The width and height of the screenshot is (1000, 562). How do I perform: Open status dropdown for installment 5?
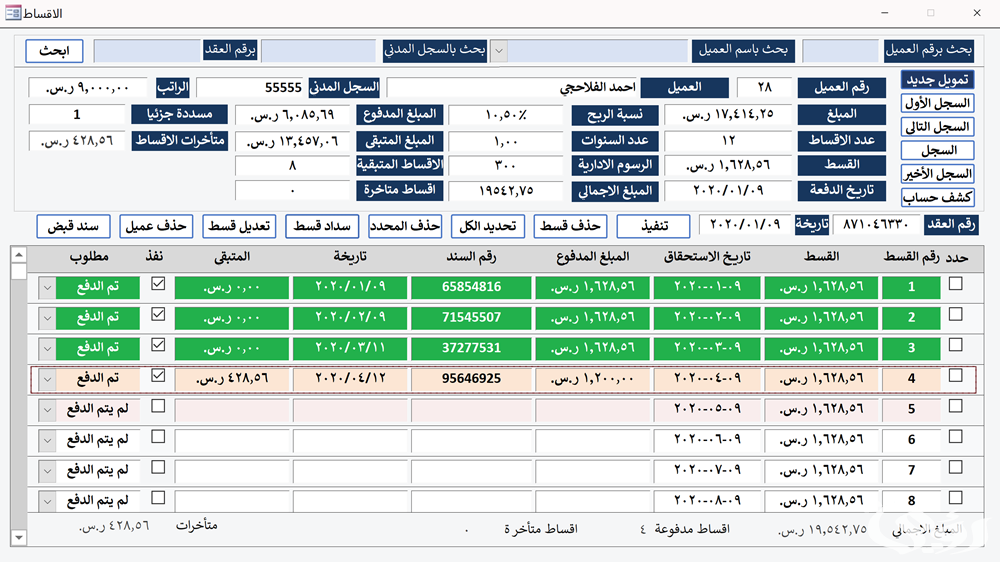[47, 410]
